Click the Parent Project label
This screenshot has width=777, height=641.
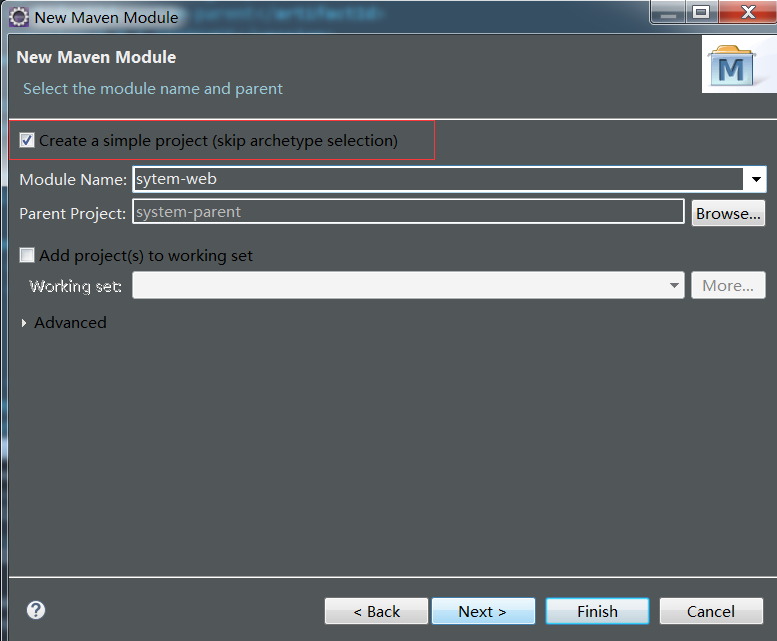pyautogui.click(x=72, y=214)
